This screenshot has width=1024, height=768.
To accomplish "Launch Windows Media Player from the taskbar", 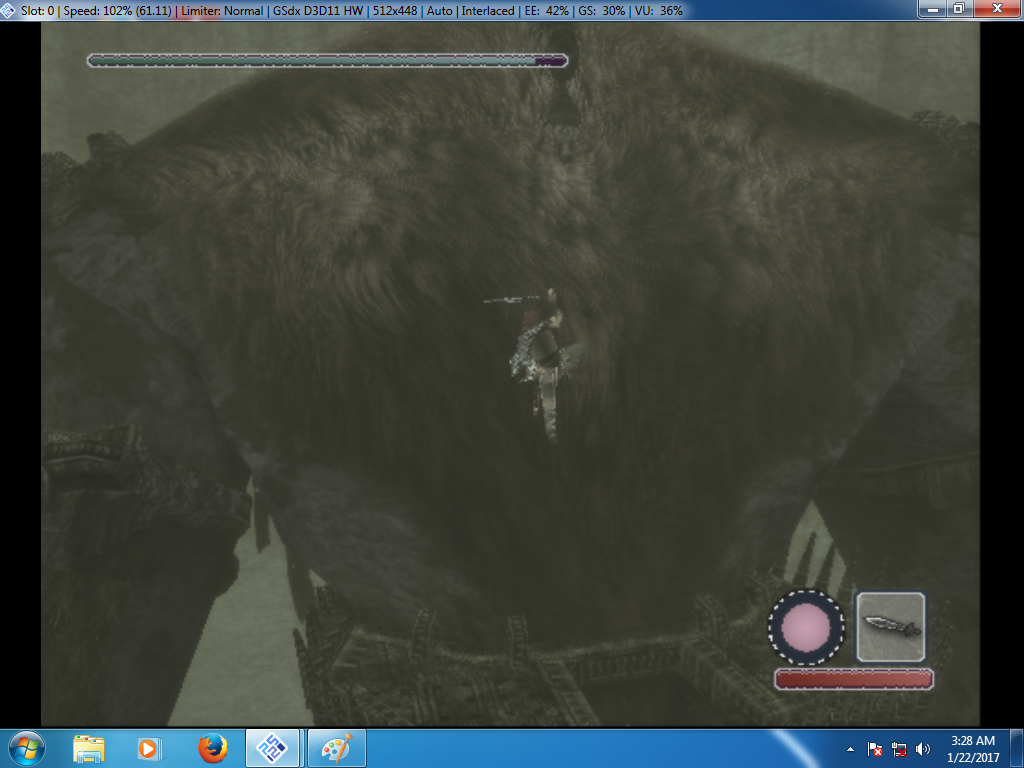I will tap(149, 749).
